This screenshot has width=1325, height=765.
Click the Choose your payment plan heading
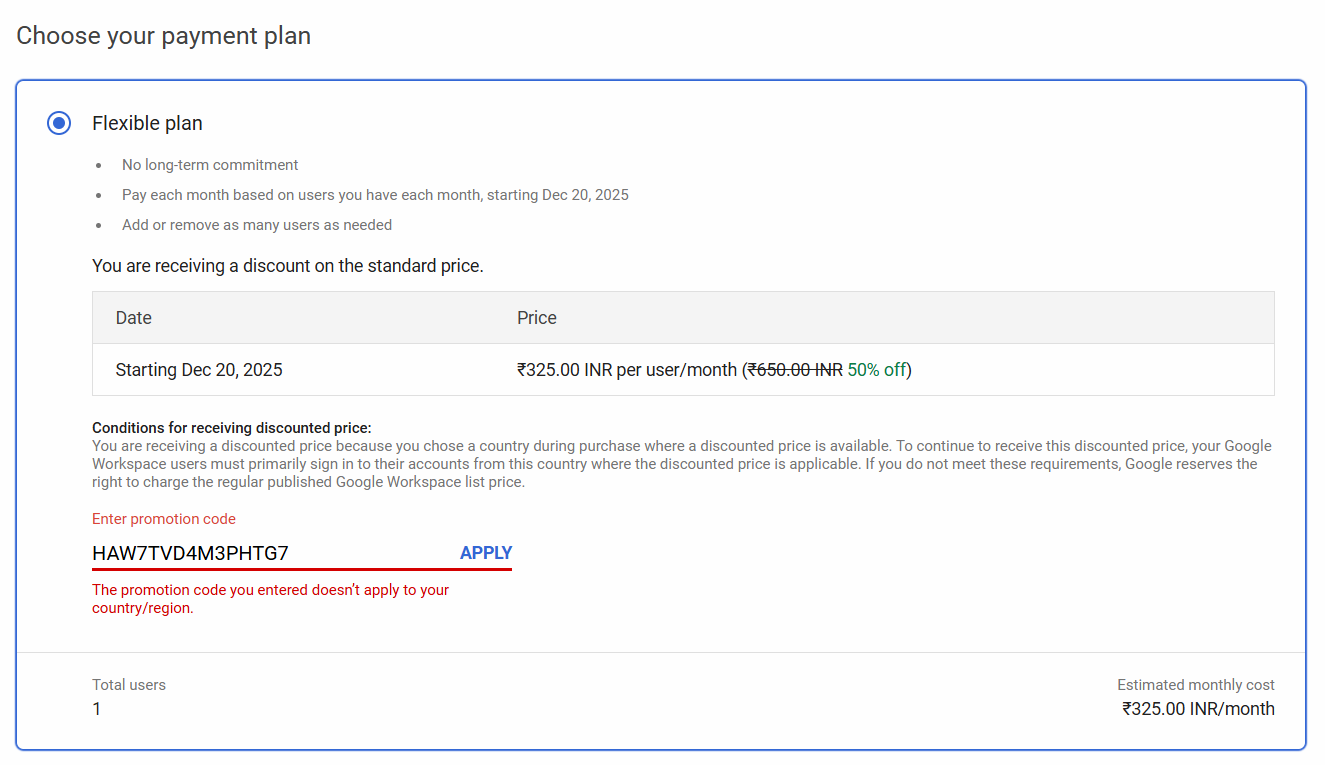tap(163, 35)
